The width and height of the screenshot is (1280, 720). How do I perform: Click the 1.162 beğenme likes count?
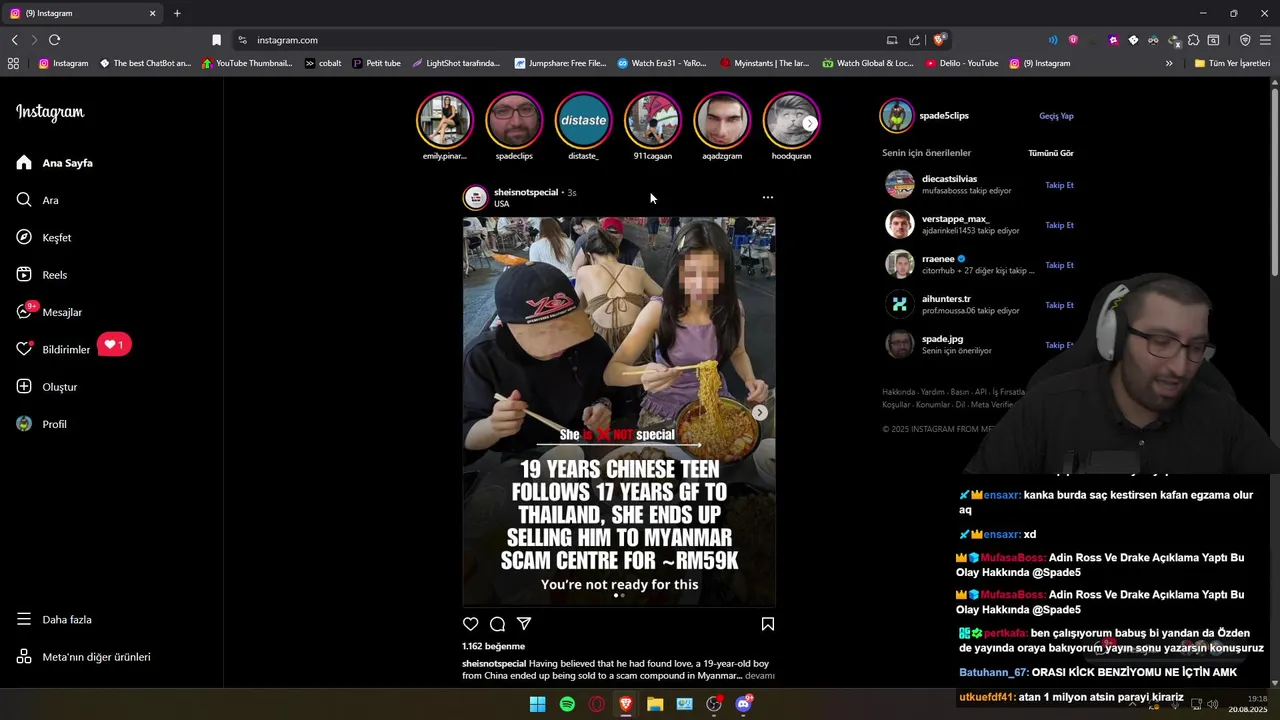pyautogui.click(x=493, y=647)
